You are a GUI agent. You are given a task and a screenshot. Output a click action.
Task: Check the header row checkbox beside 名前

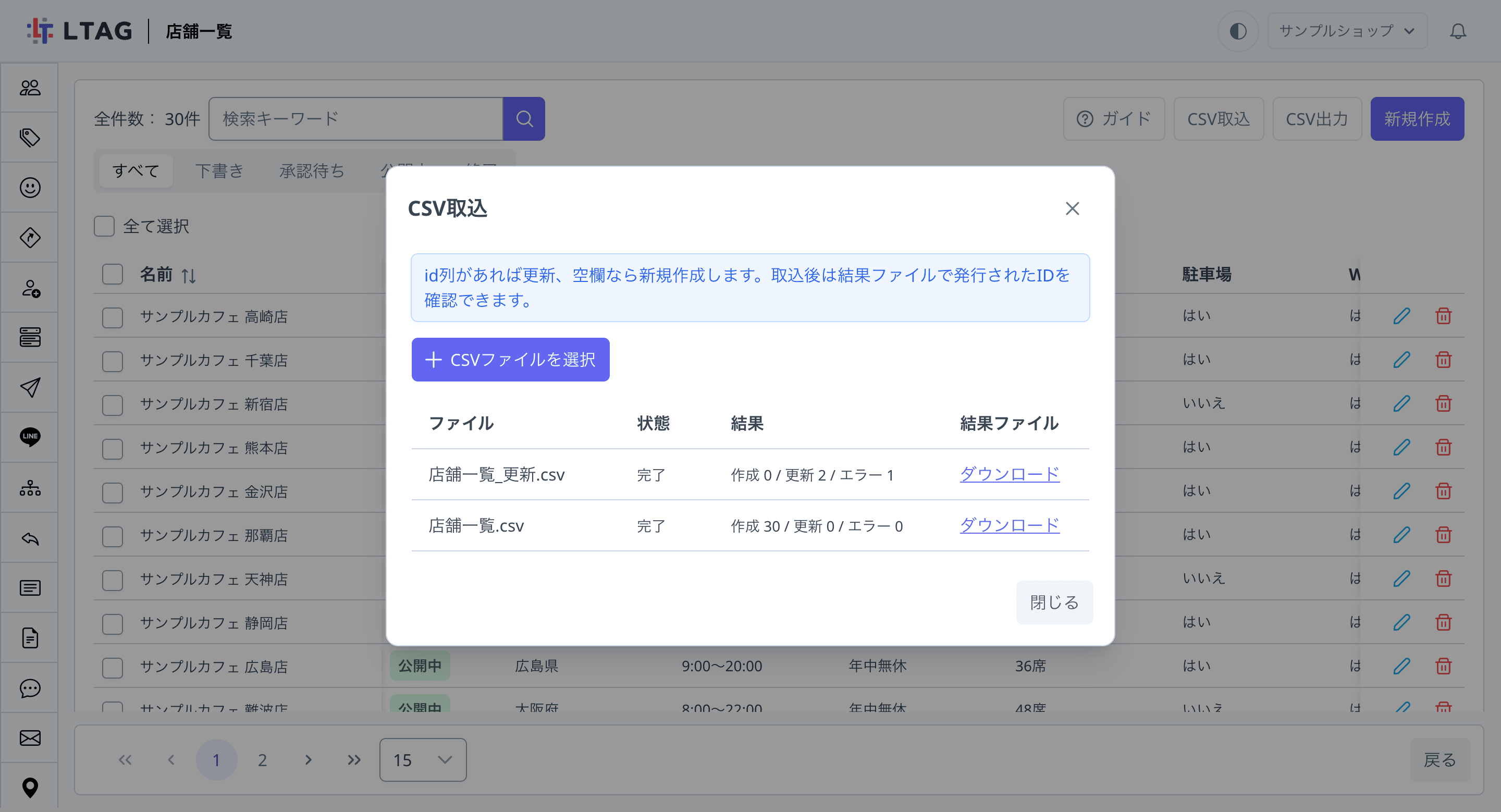pyautogui.click(x=113, y=274)
